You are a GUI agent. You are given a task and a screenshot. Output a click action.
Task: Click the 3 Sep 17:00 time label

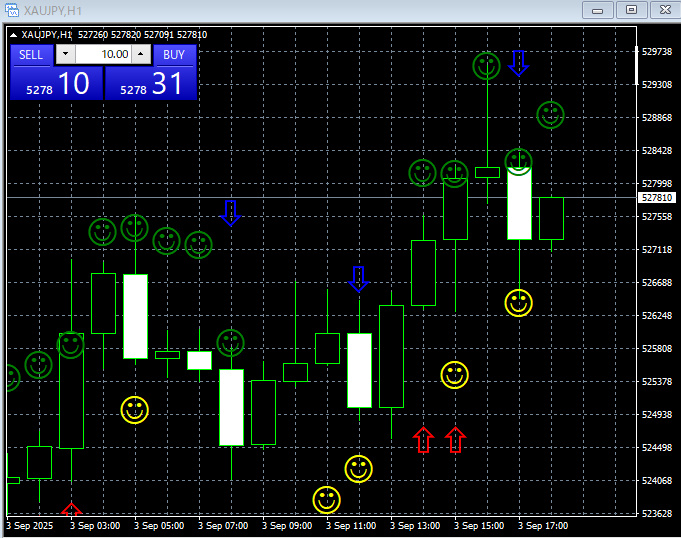543,526
